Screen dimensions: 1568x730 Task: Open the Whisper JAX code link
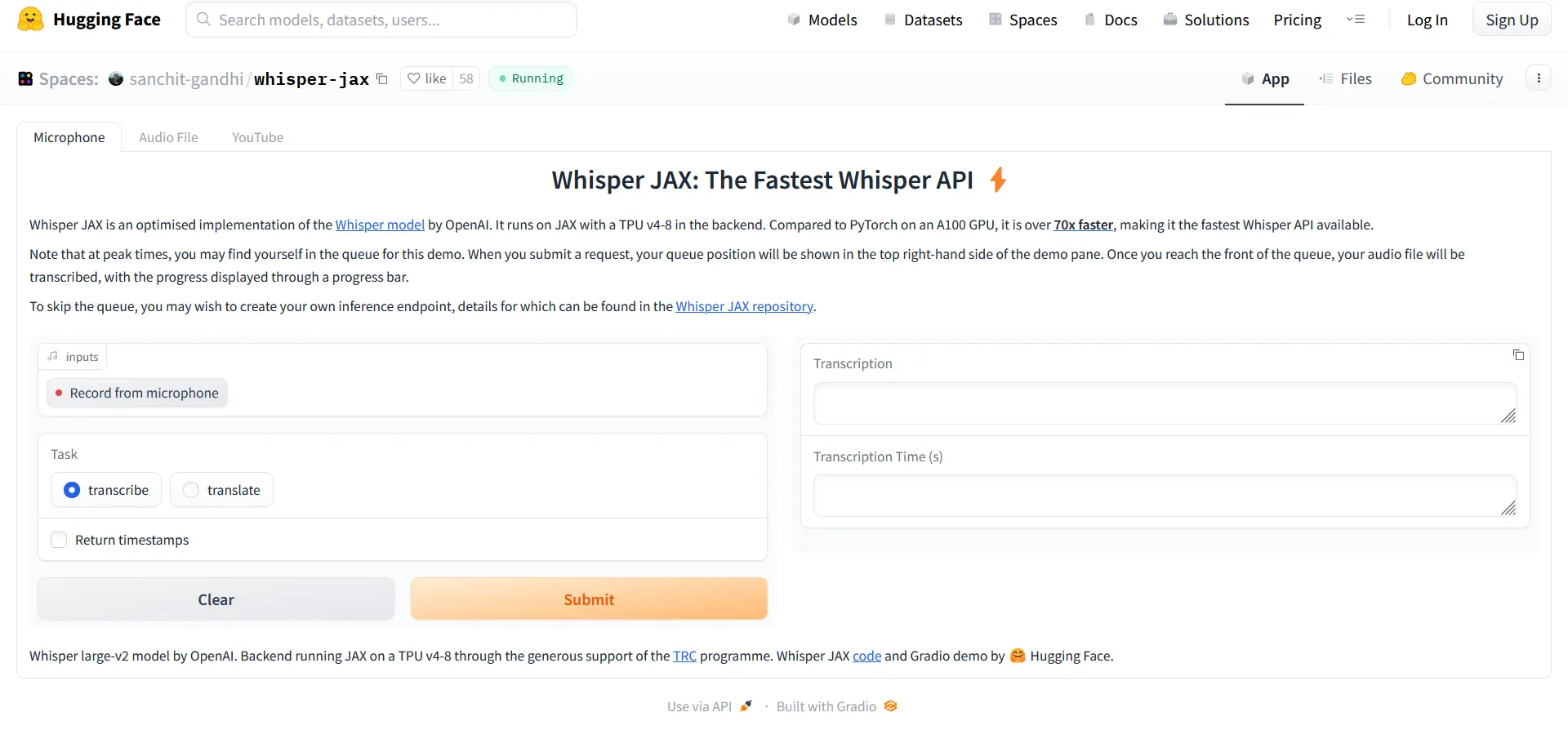click(866, 656)
